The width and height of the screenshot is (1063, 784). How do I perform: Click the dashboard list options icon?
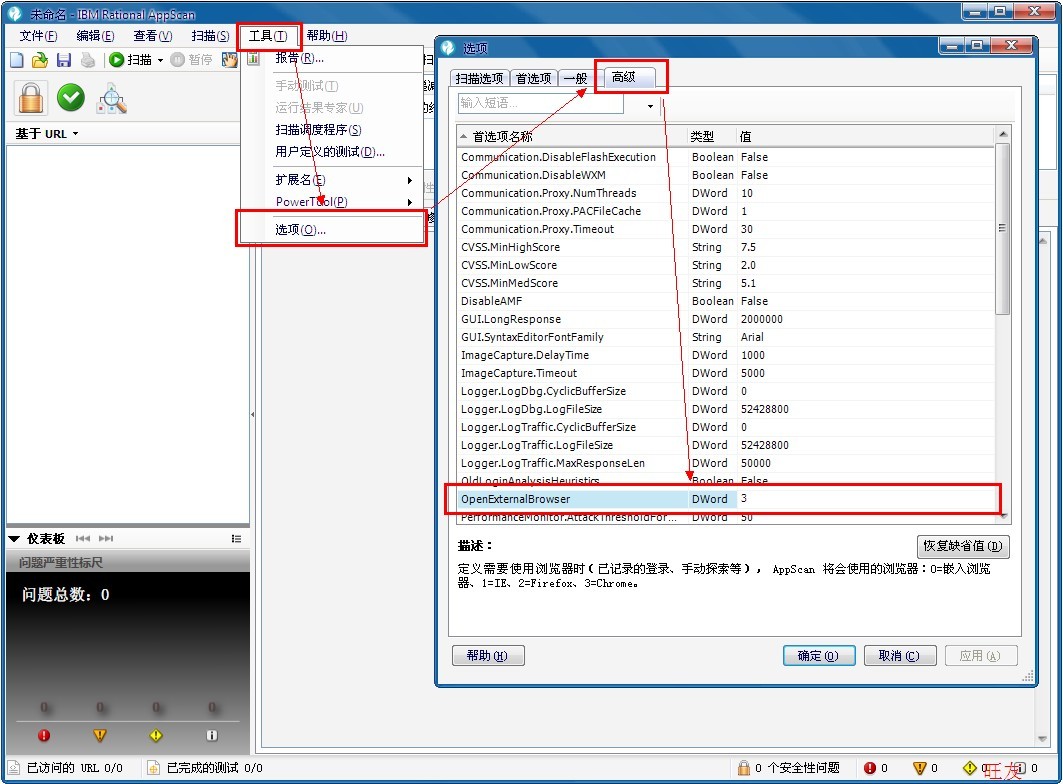[x=236, y=538]
